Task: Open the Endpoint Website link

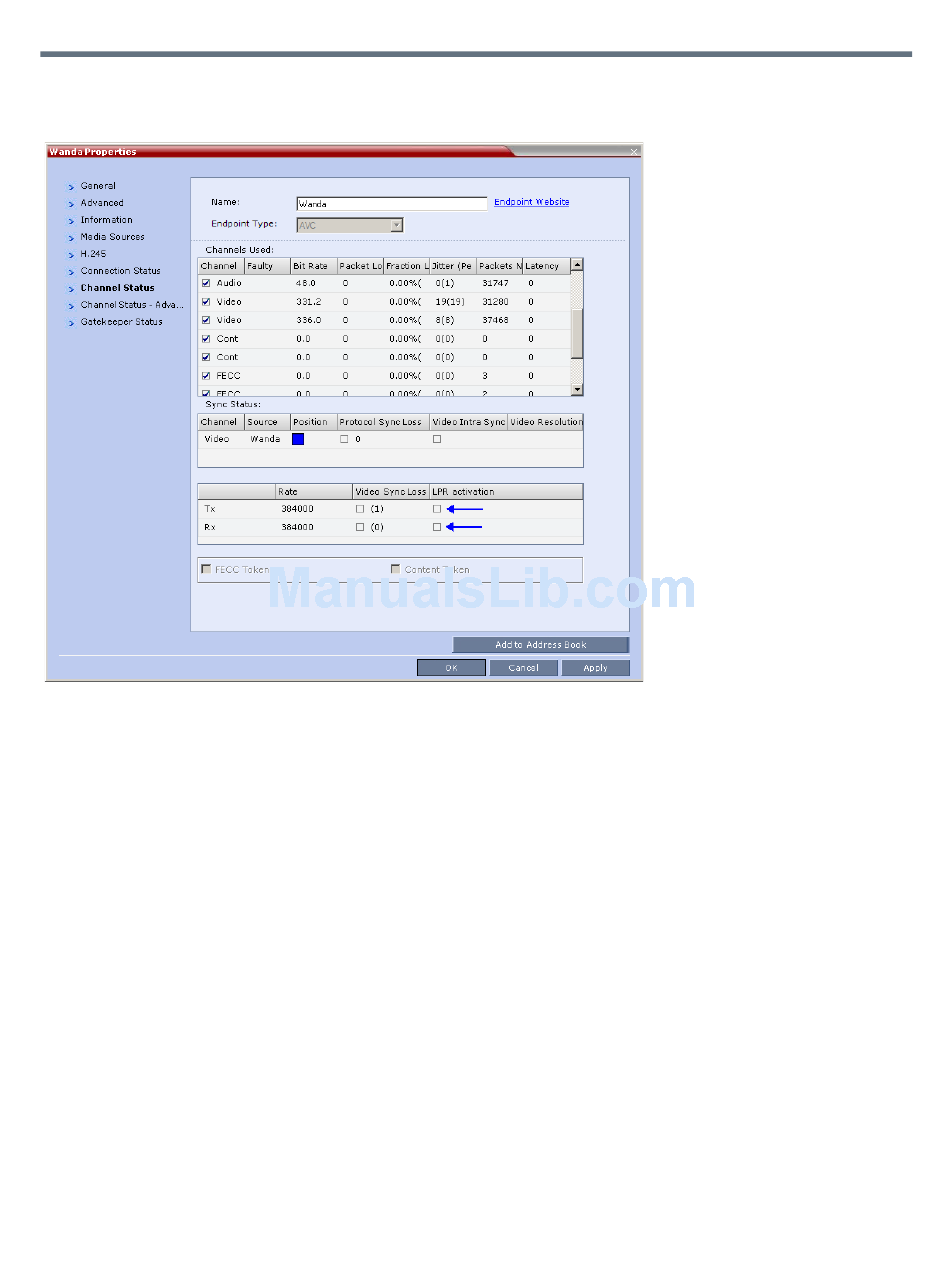Action: click(x=531, y=202)
